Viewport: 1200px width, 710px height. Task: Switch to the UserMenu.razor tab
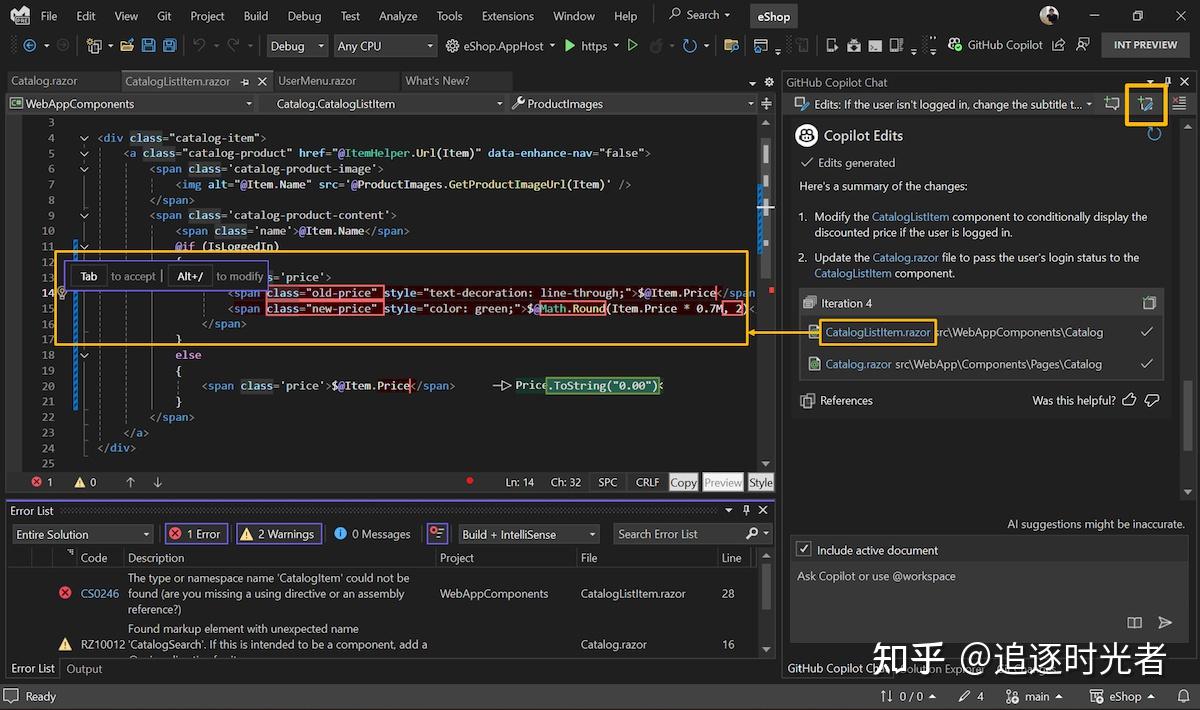[336, 81]
